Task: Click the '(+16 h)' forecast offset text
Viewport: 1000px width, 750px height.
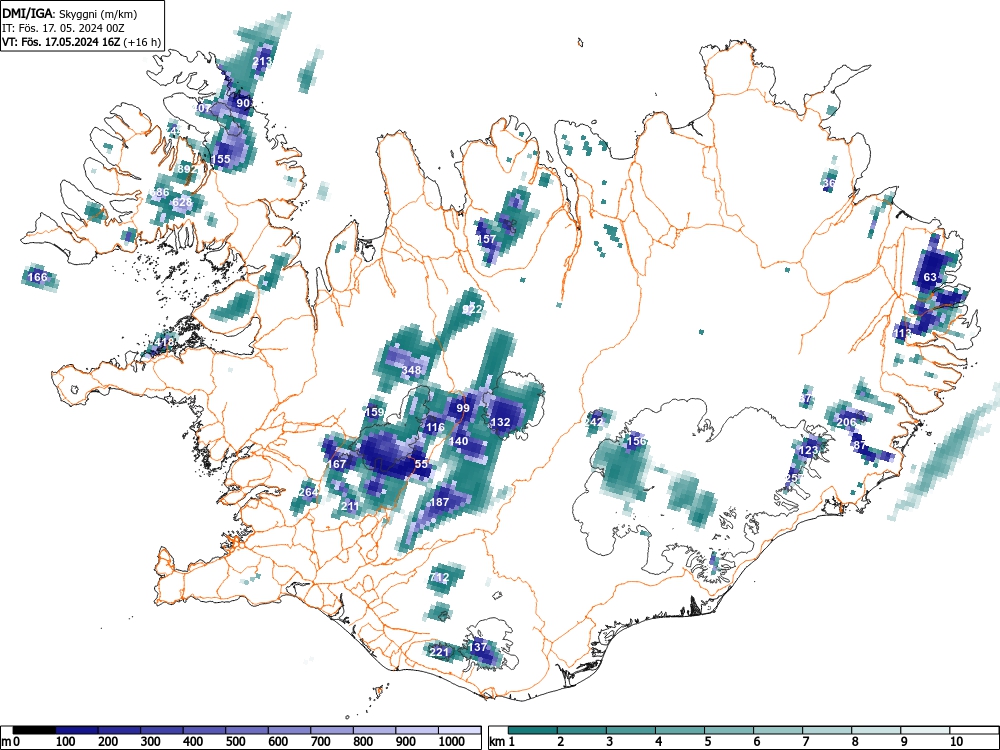Action: click(x=142, y=42)
